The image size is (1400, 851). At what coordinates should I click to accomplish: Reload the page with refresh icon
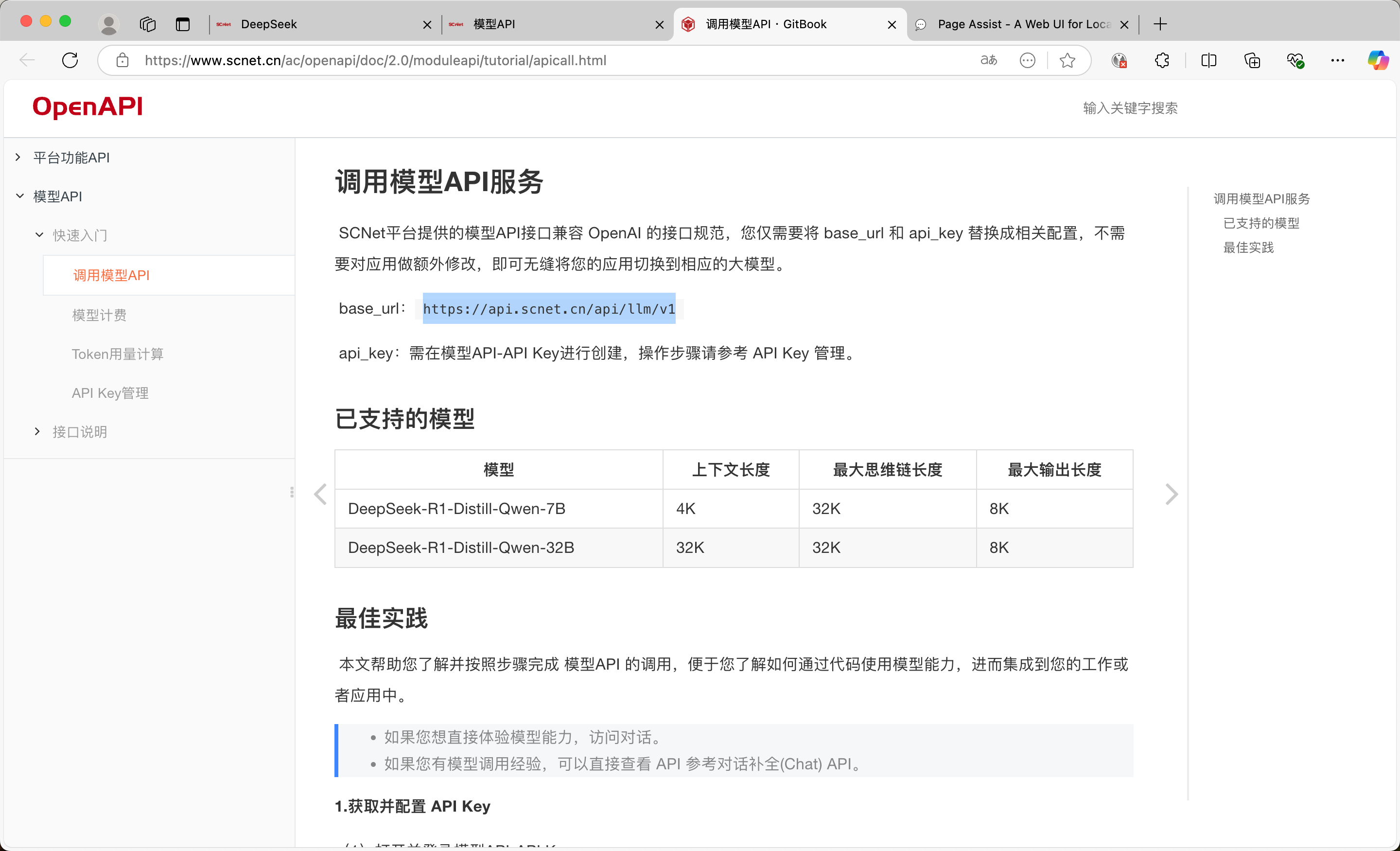tap(70, 60)
